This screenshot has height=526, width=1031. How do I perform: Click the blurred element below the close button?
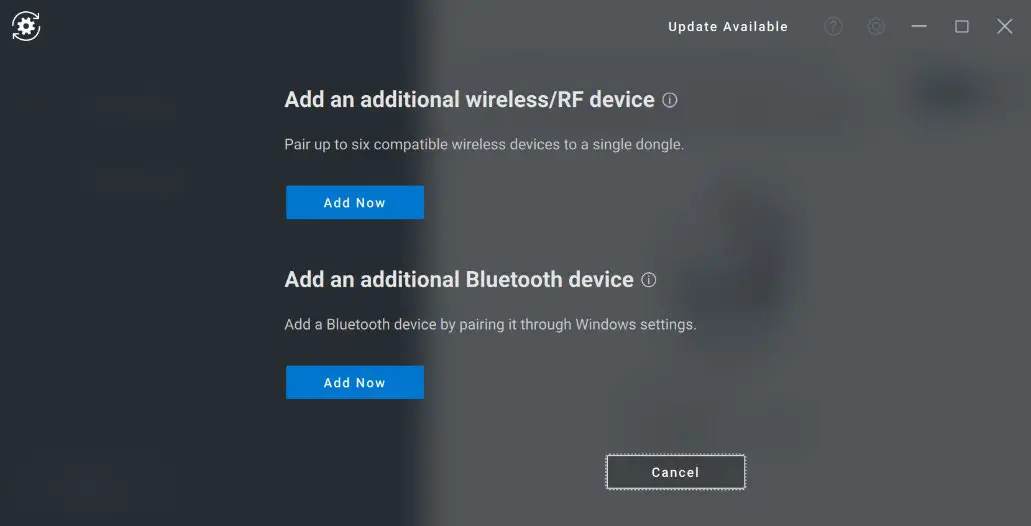(950, 92)
